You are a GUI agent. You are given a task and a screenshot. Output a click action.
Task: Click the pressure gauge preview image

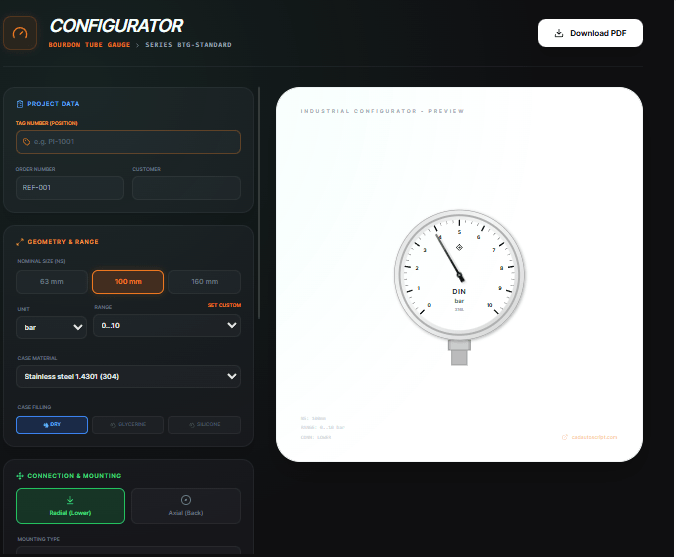pyautogui.click(x=460, y=287)
